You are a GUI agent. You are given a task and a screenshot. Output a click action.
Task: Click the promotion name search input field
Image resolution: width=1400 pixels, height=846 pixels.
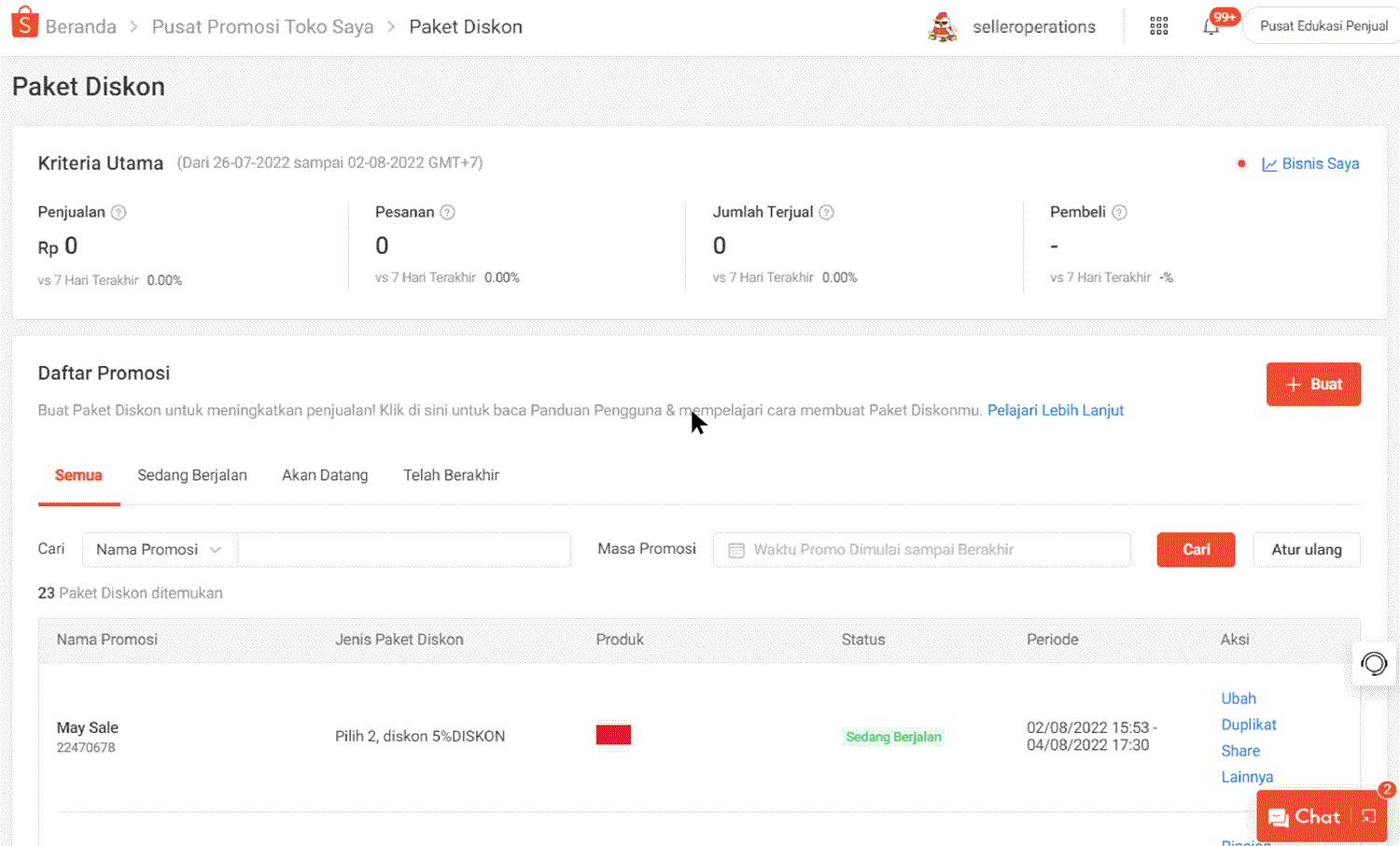pyautogui.click(x=403, y=550)
